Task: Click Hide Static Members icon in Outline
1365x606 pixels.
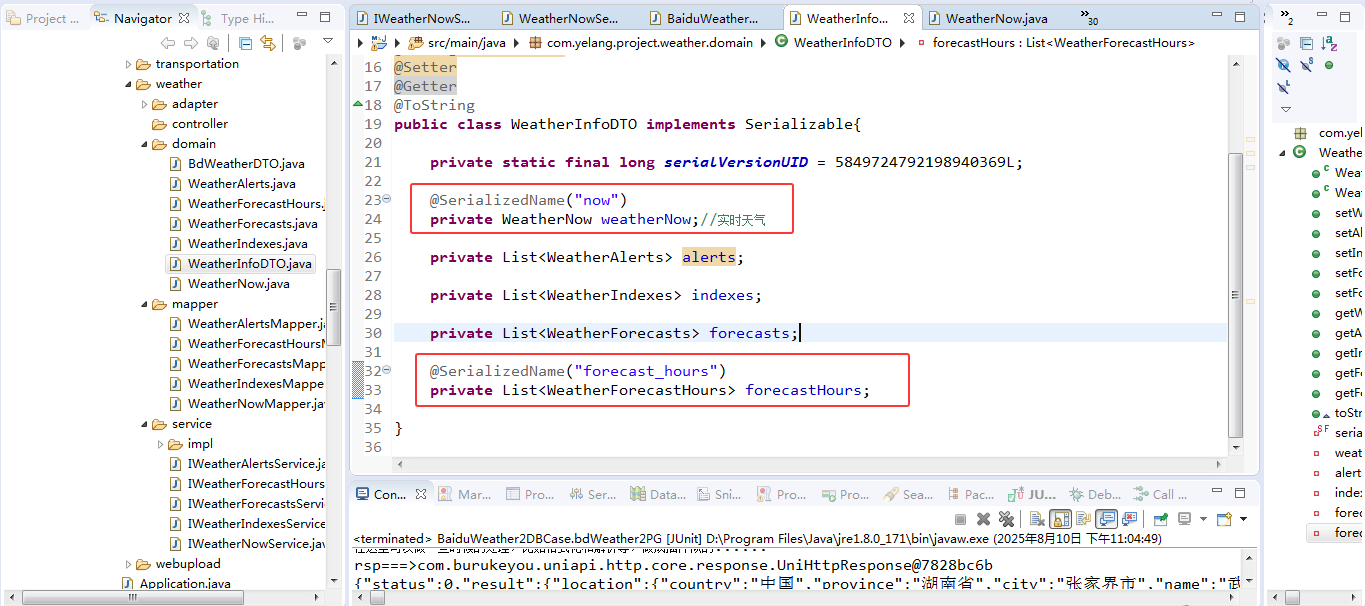Action: click(1307, 65)
